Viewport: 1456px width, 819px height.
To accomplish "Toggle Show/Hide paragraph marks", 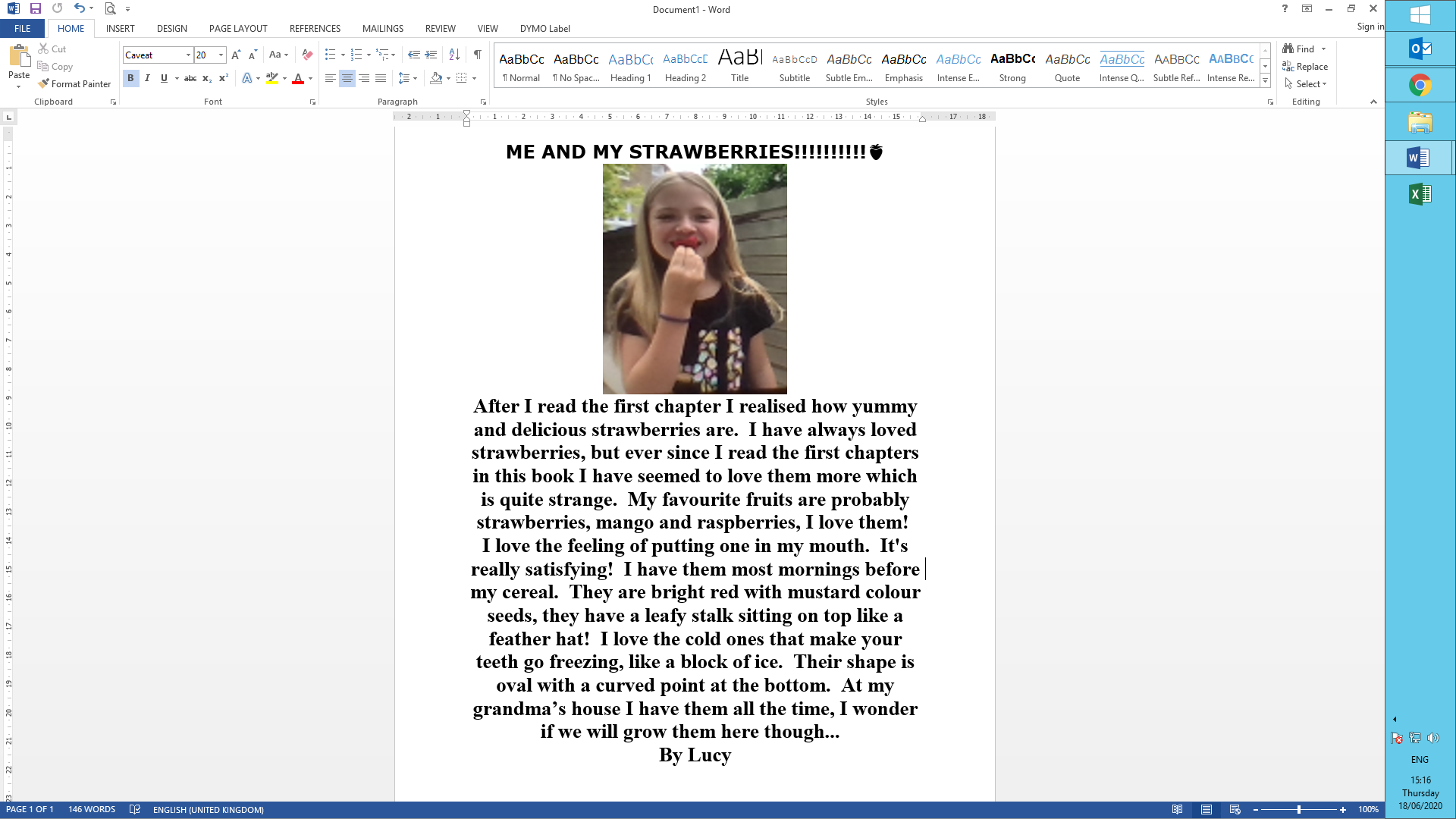I will point(477,55).
